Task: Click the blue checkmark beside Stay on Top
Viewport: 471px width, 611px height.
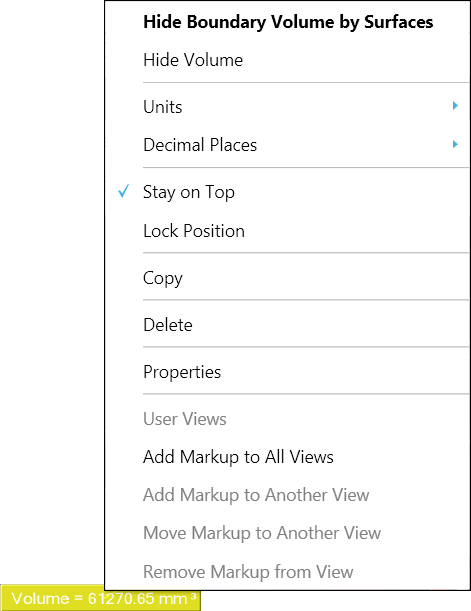Action: 123,191
